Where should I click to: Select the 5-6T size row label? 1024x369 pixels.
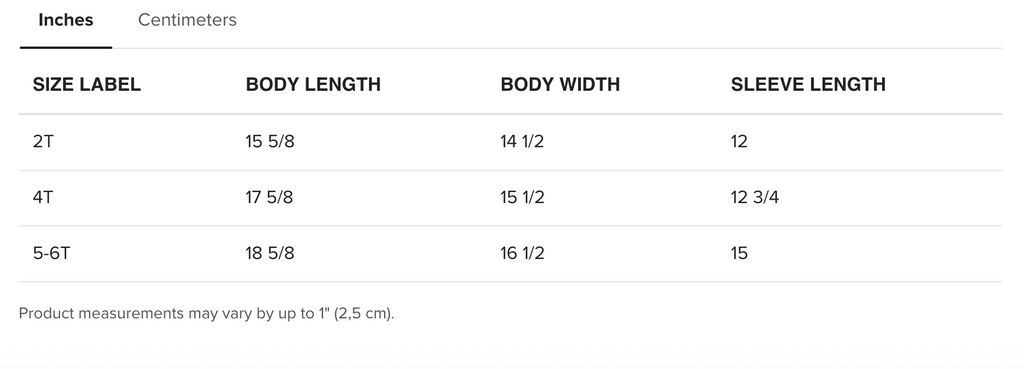click(51, 253)
